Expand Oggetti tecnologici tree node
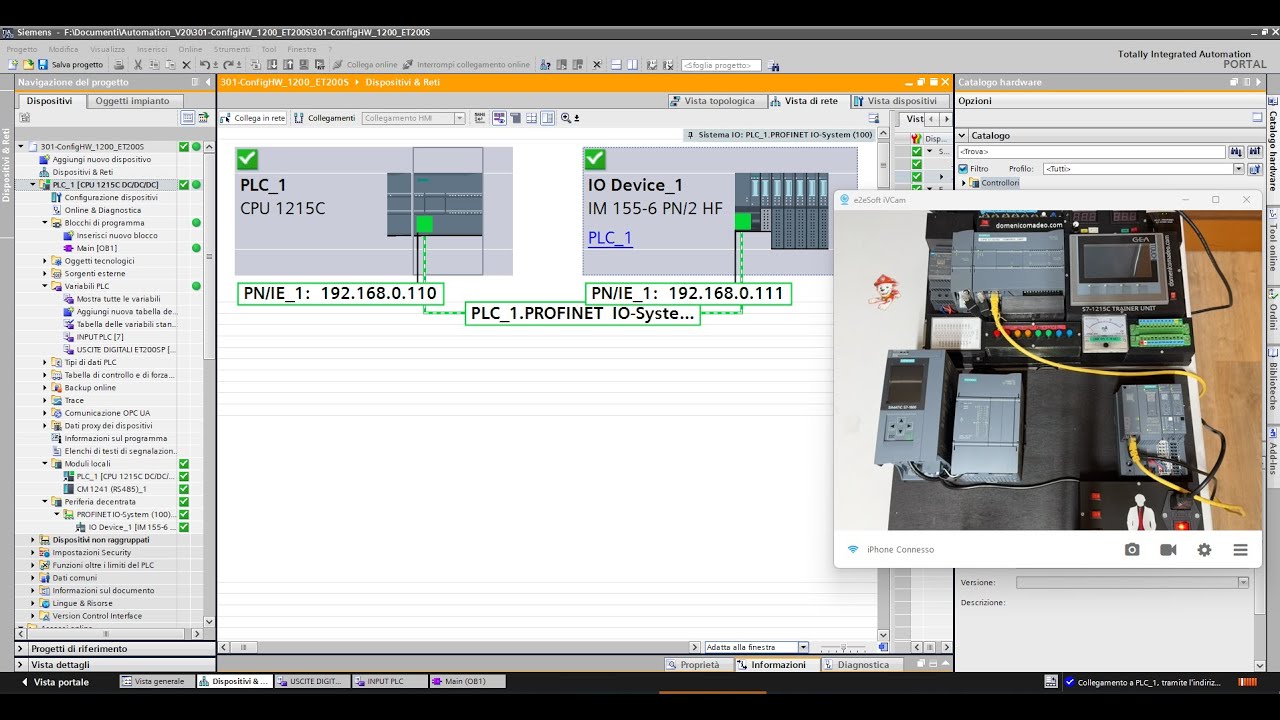 (45, 261)
